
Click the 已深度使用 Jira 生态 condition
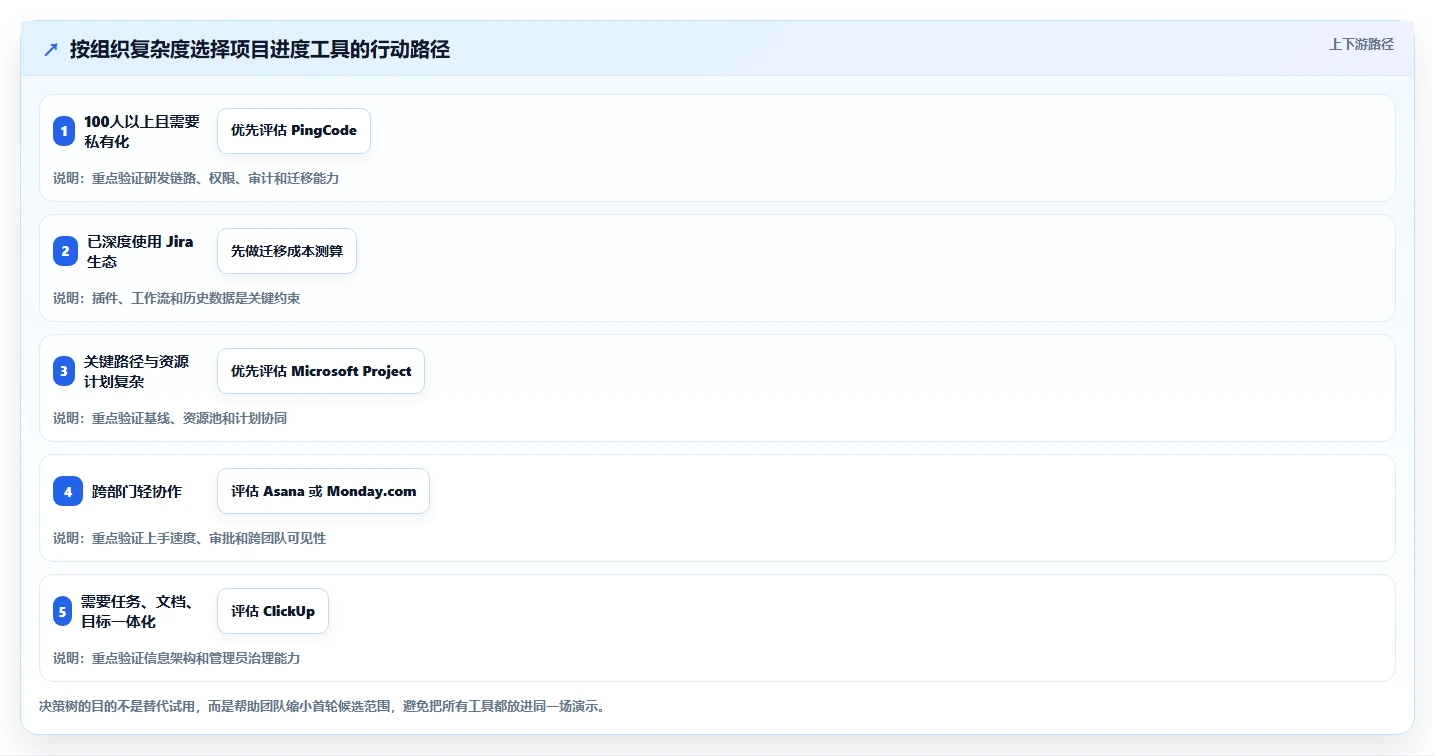[x=140, y=251]
